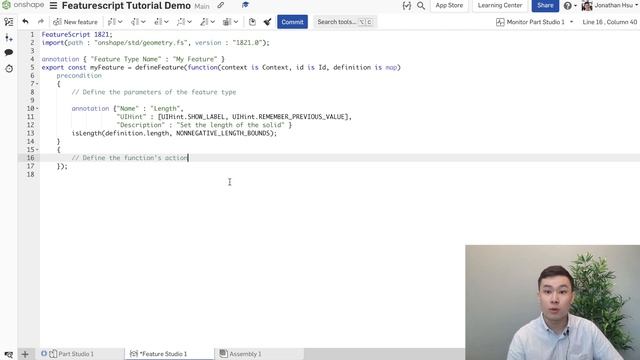Viewport: 640px width, 360px height.
Task: Click the Featurescript Tutorial Demo title
Action: tap(126, 6)
